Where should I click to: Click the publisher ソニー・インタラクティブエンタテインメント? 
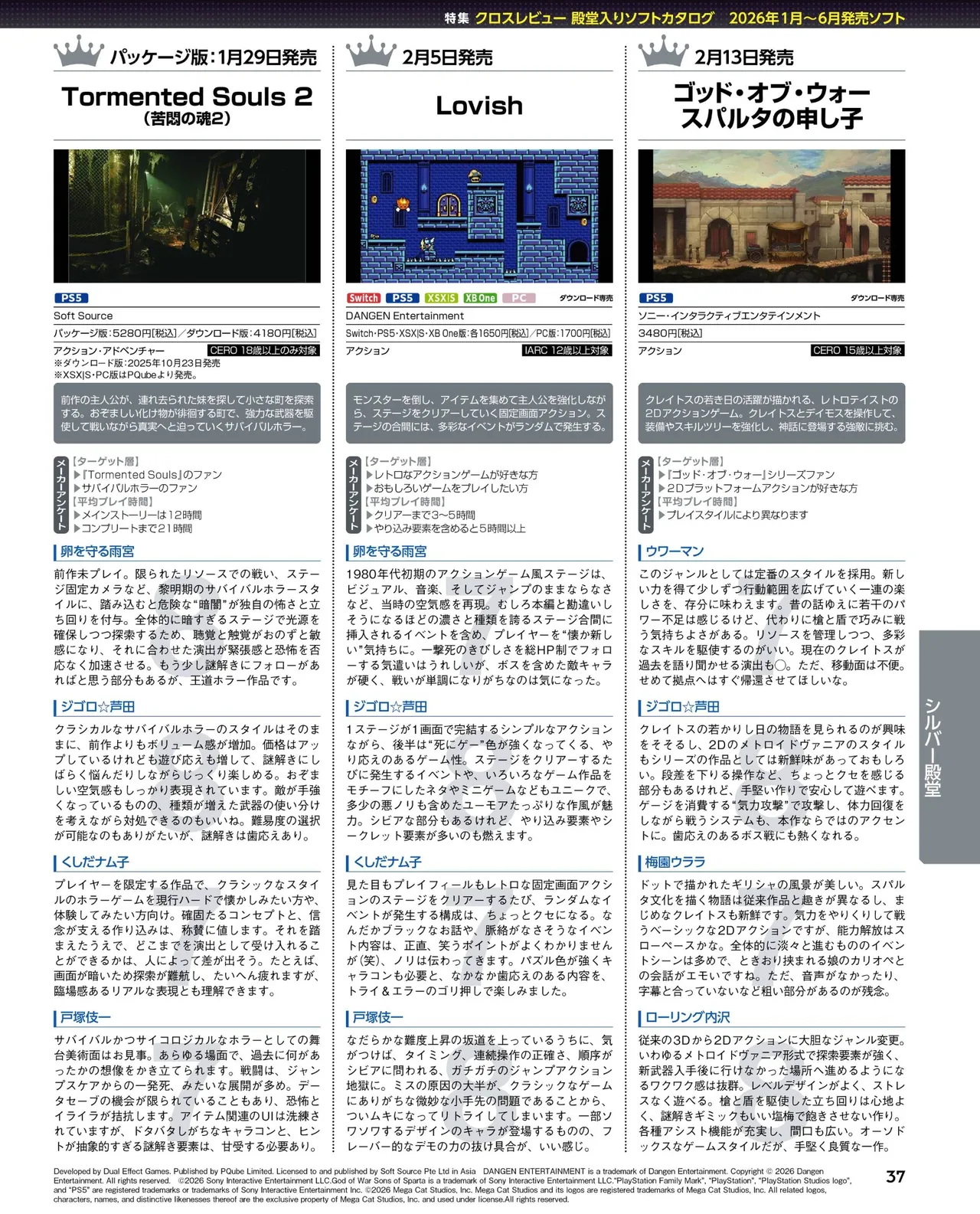[x=729, y=316]
